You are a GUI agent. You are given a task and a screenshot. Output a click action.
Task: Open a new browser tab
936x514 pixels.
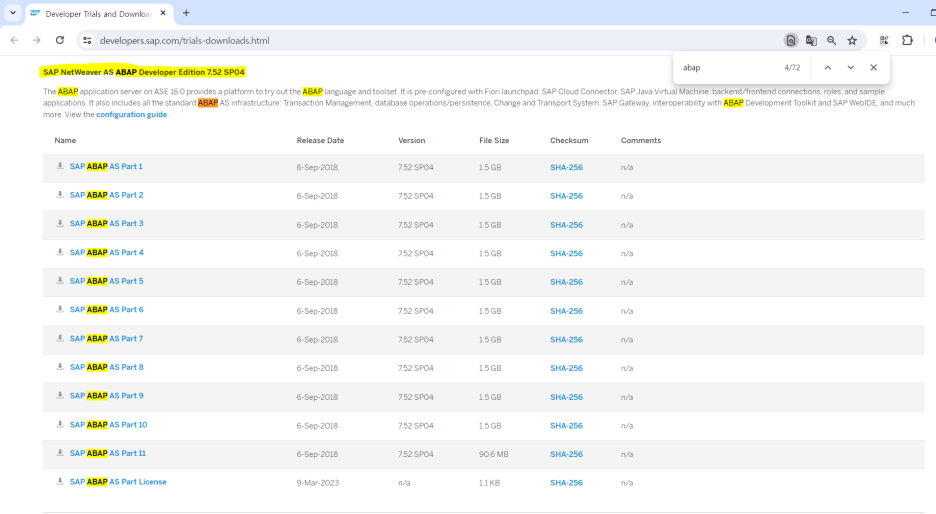click(186, 13)
